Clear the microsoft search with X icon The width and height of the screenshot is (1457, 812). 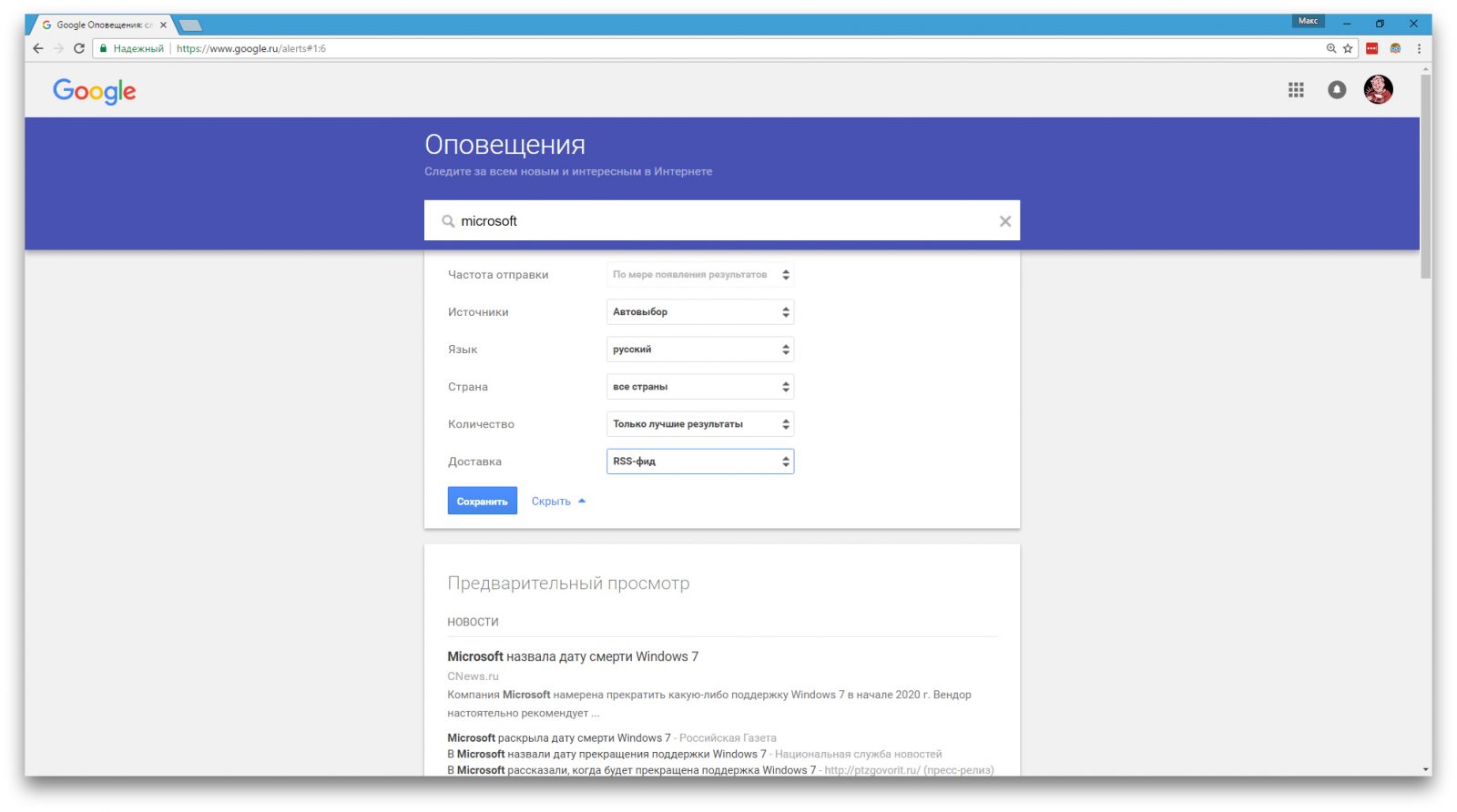click(x=1004, y=221)
